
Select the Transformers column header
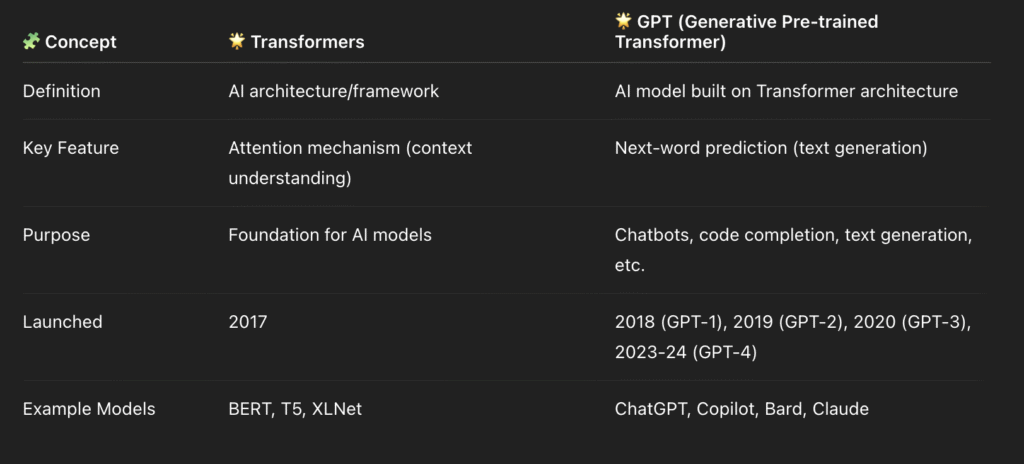click(308, 42)
